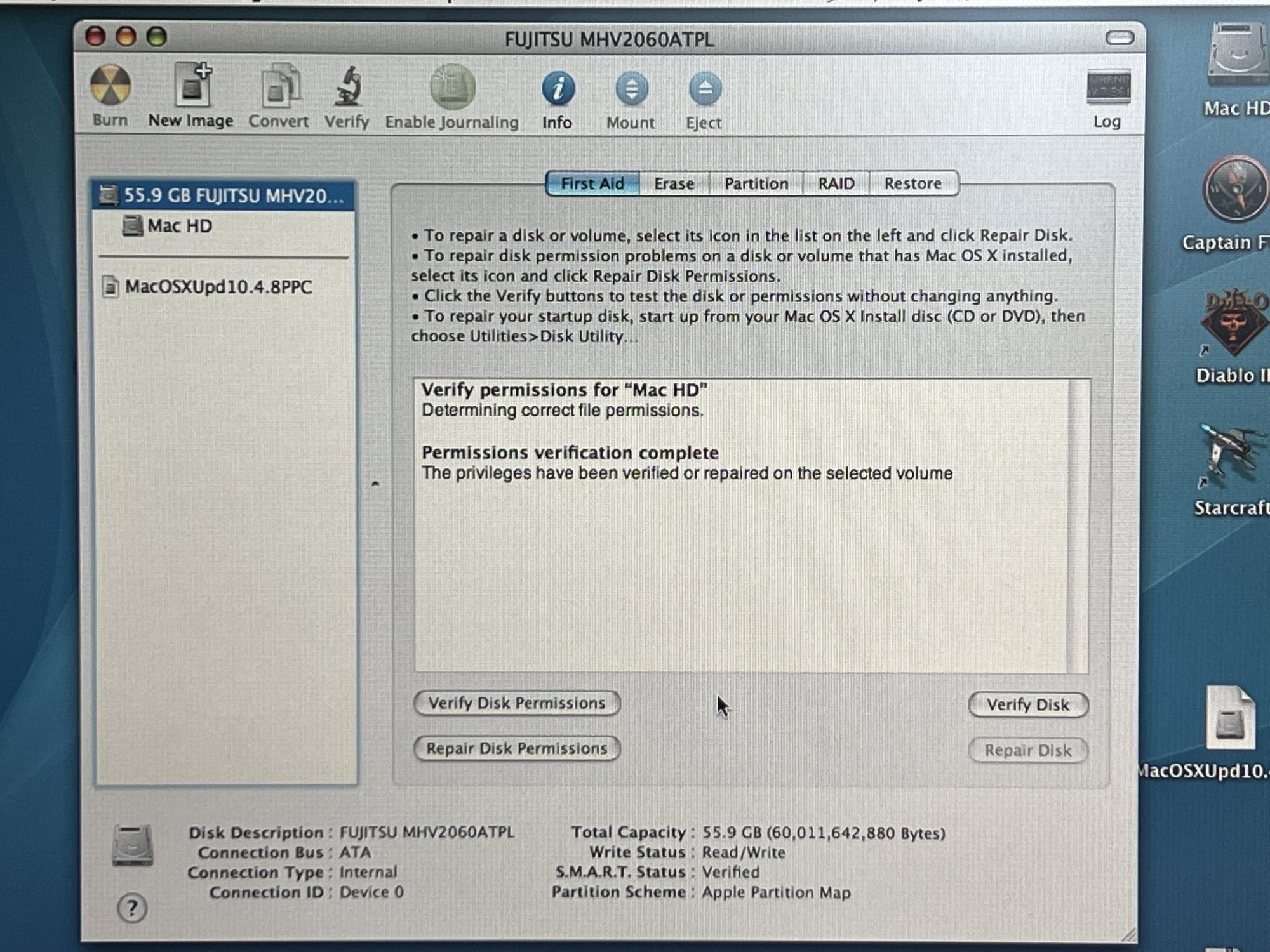
Task: Open the Restore tab
Action: 912,184
